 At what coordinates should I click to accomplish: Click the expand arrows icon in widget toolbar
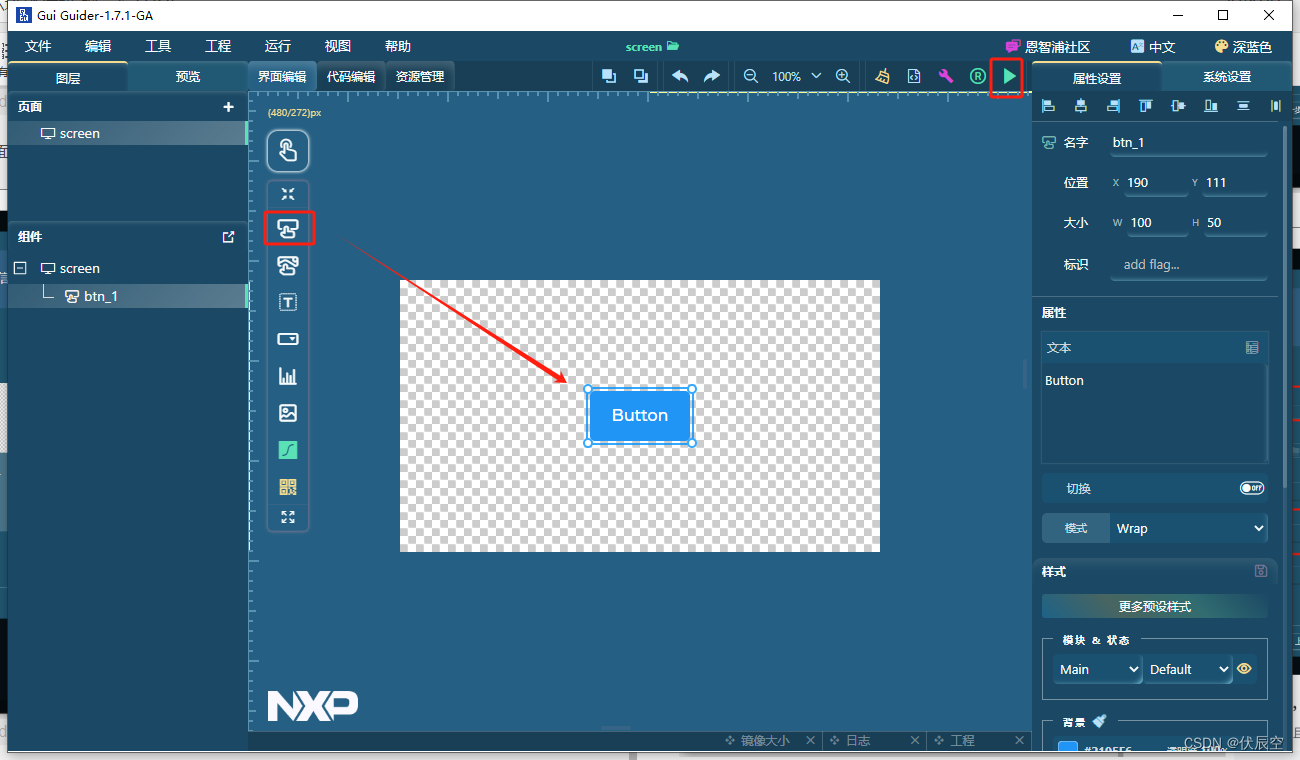(288, 517)
